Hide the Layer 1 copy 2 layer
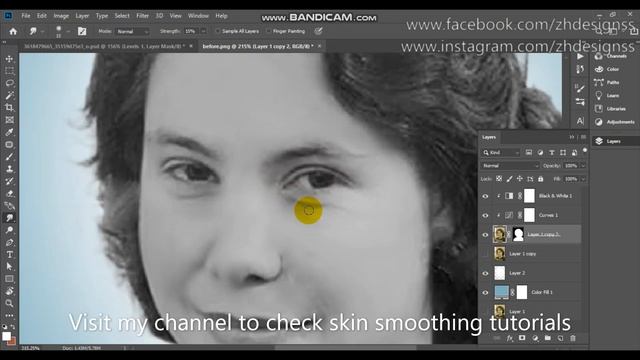 (x=485, y=234)
